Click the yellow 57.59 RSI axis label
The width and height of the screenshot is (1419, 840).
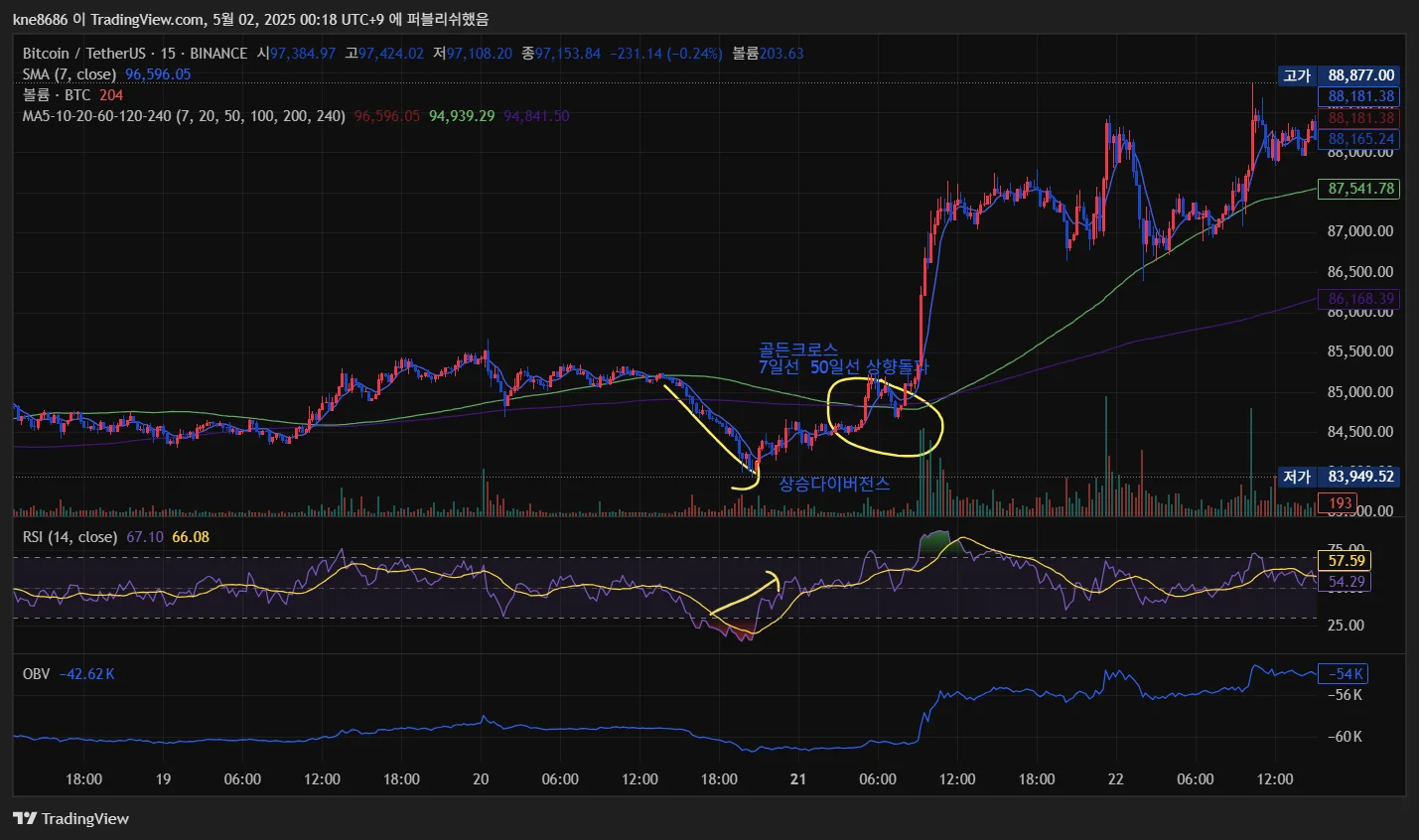click(x=1344, y=561)
